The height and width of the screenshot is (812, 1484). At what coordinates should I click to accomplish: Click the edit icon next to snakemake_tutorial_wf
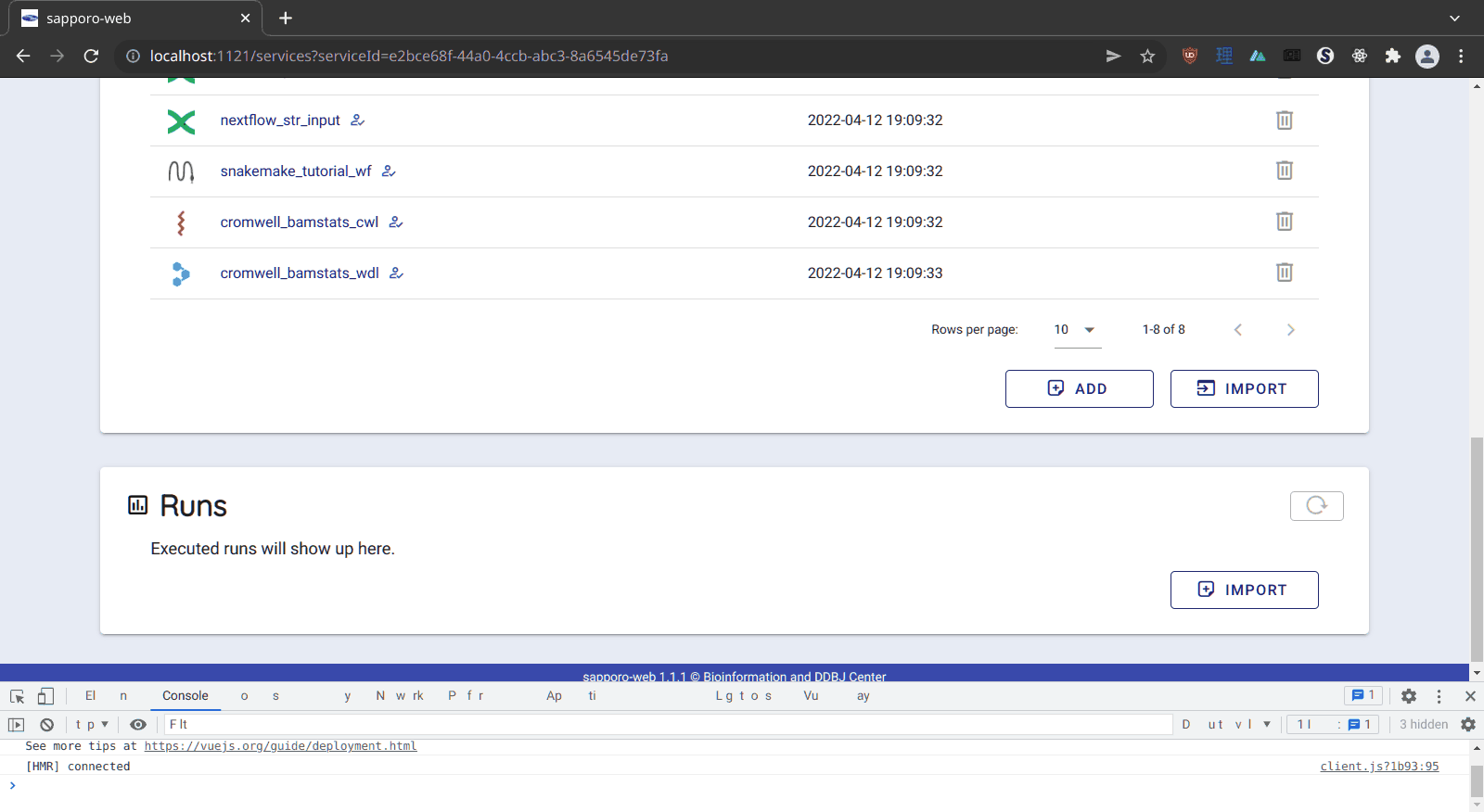389,171
